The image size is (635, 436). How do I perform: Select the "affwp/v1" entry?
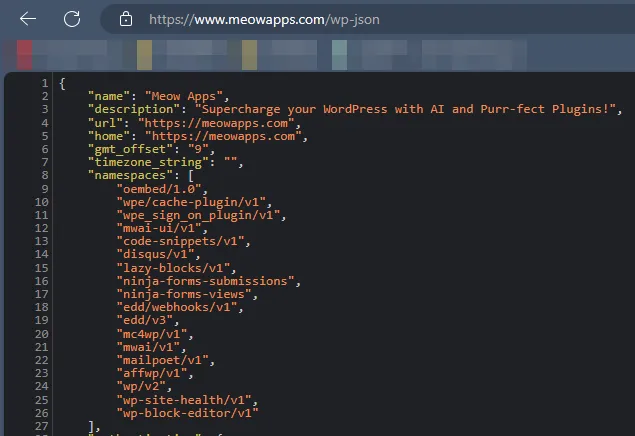pyautogui.click(x=152, y=373)
